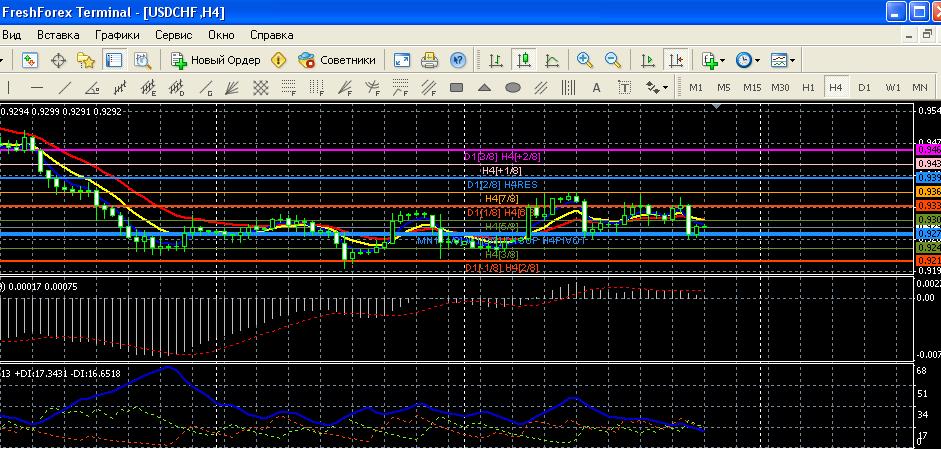Viewport: 941px width, 449px height.
Task: Click the zoom in magnifier icon
Action: [x=585, y=61]
